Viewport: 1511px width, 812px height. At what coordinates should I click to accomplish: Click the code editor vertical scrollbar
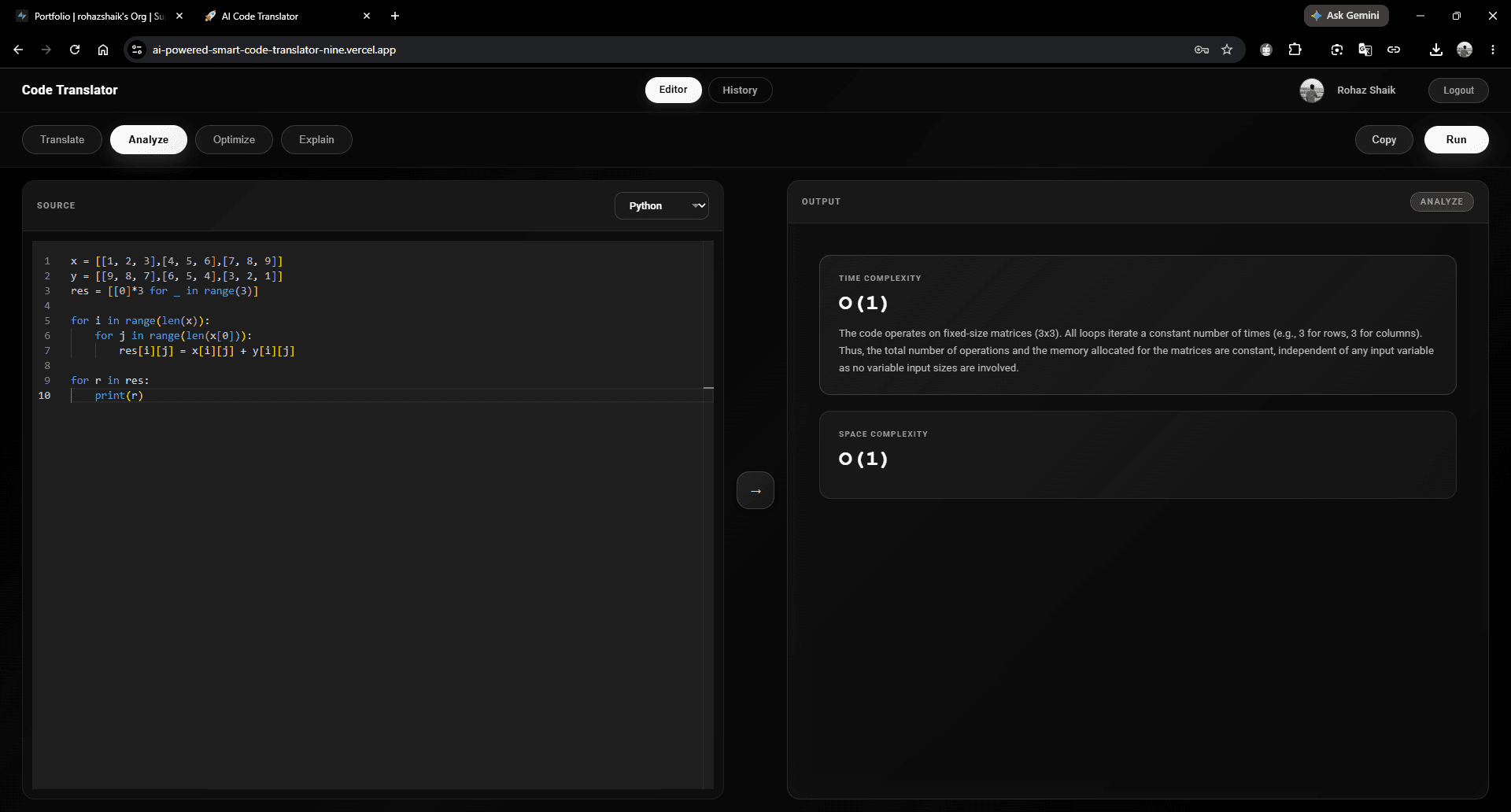pyautogui.click(x=708, y=515)
